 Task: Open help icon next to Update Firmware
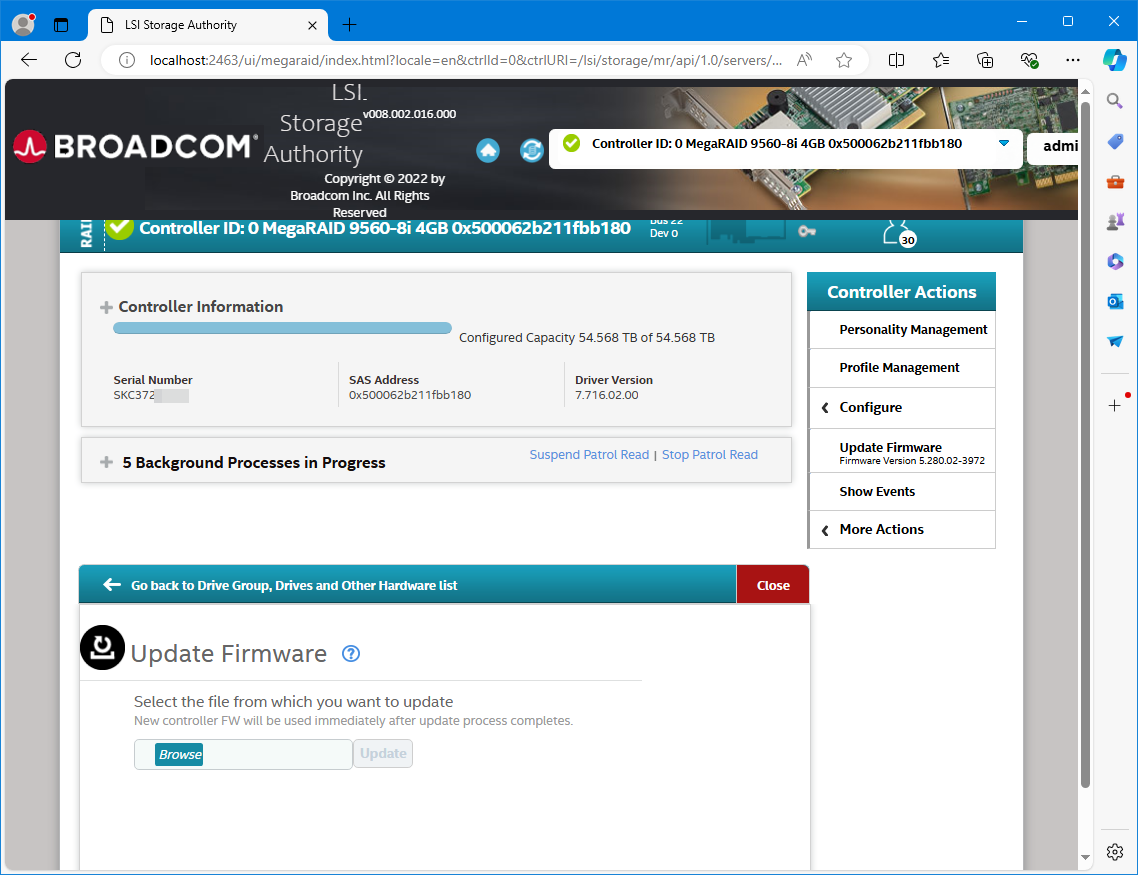(351, 654)
